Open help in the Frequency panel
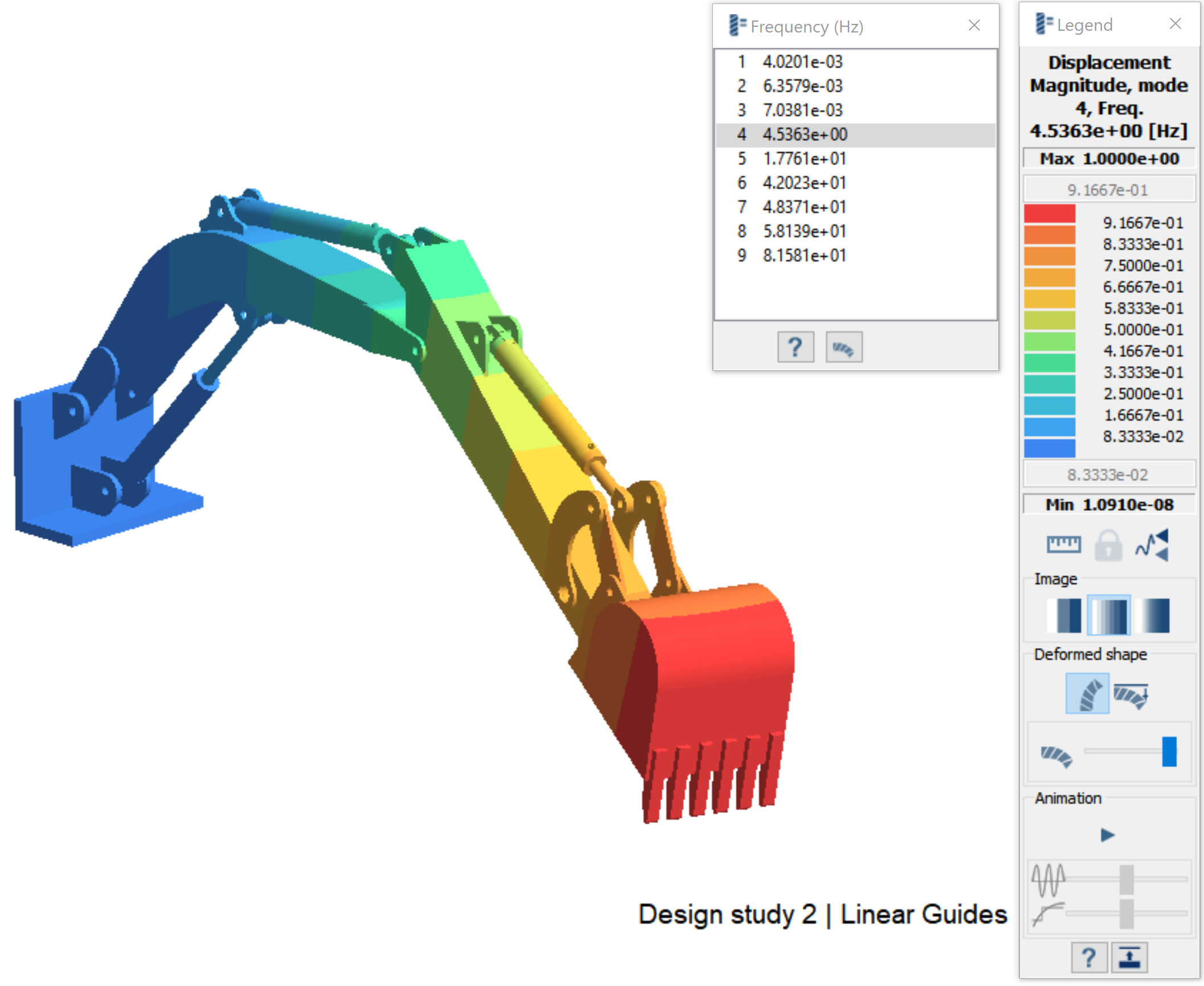Screen dimensions: 1204x986 pyautogui.click(x=795, y=347)
